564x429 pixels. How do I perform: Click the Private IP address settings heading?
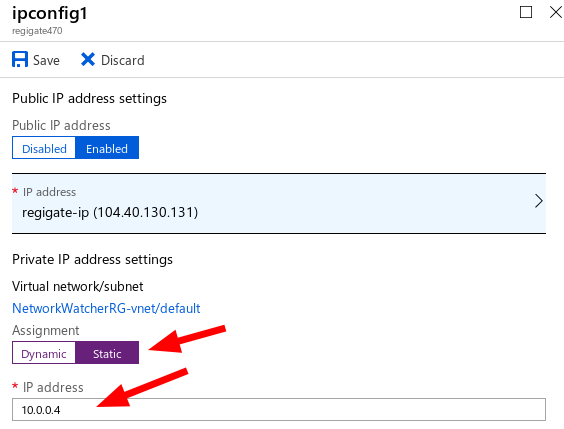pyautogui.click(x=92, y=260)
